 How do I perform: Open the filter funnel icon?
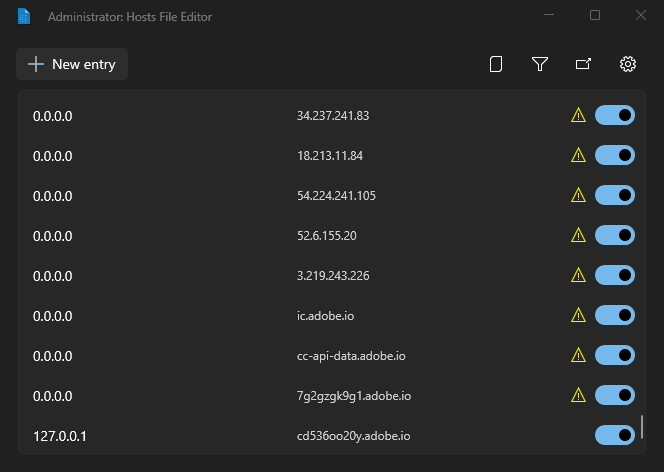pos(540,64)
